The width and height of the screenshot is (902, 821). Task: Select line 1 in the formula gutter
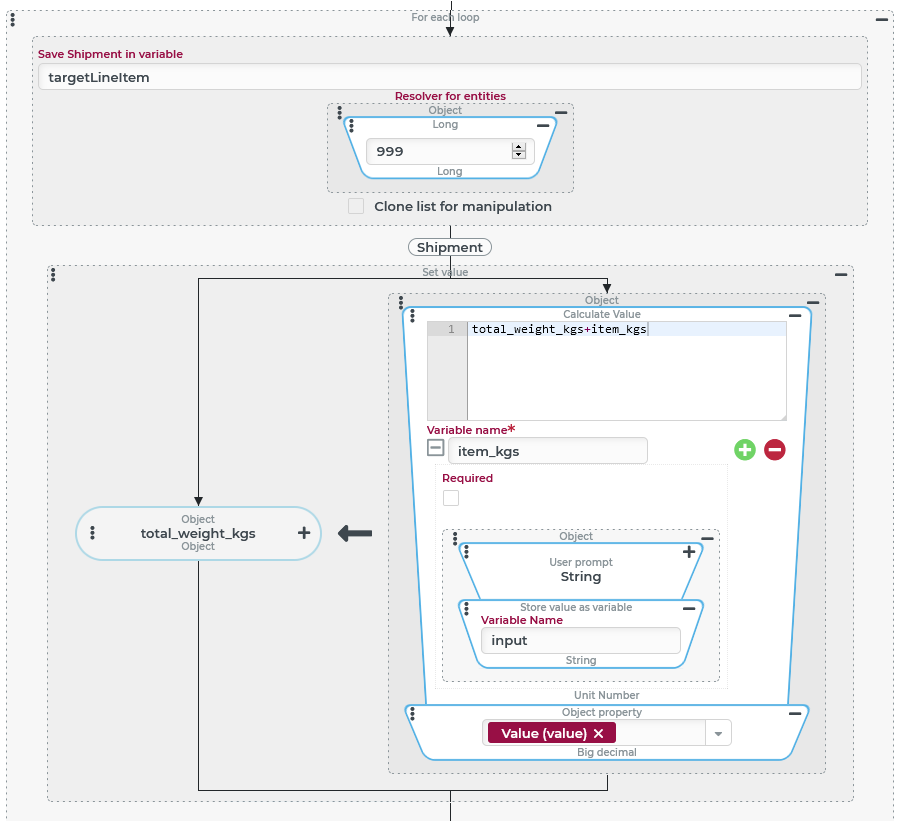(x=451, y=329)
